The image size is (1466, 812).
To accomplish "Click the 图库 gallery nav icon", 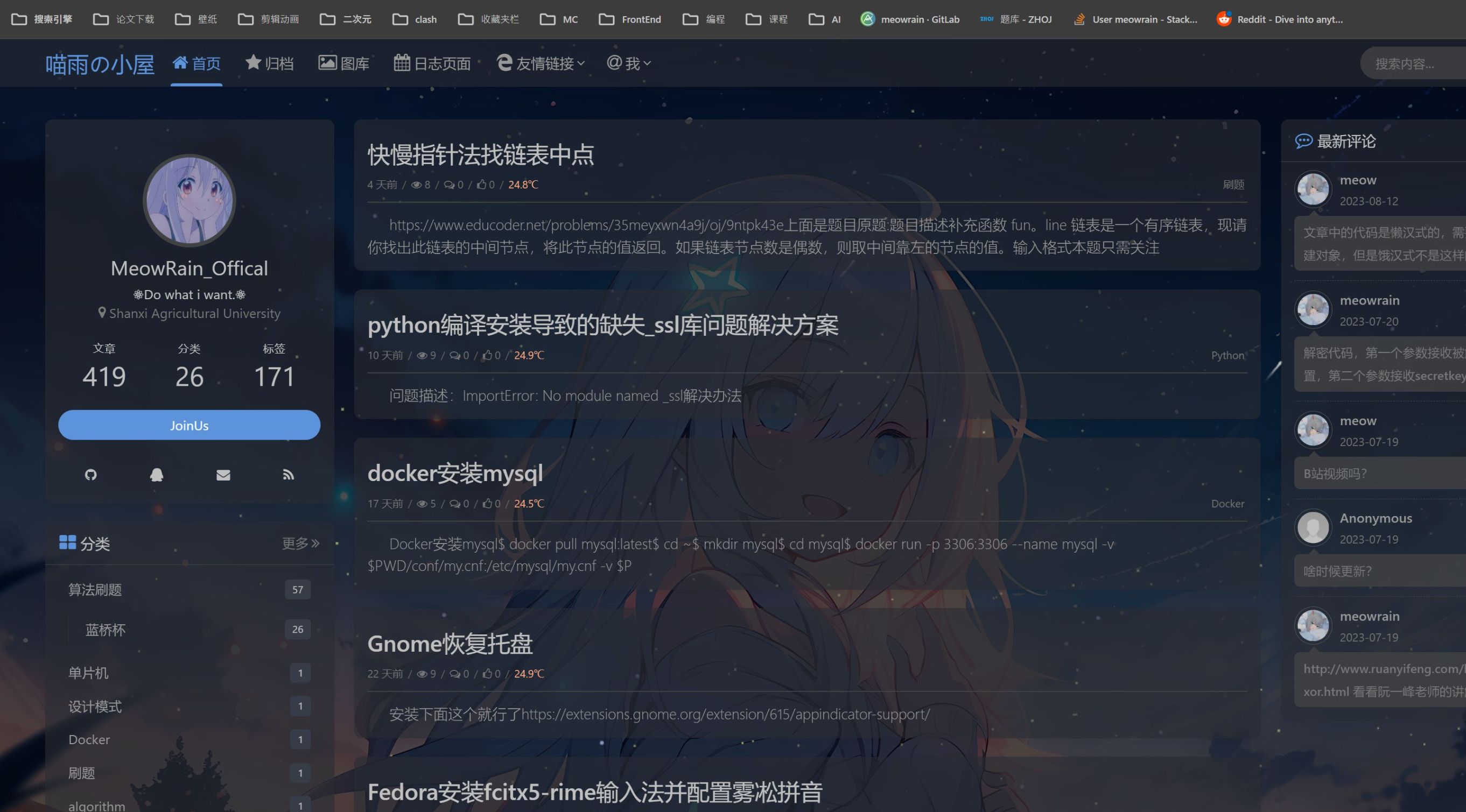I will pyautogui.click(x=327, y=62).
